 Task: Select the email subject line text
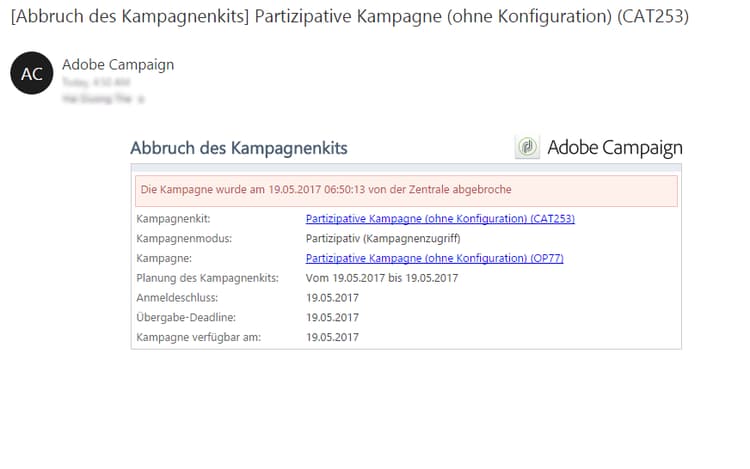350,16
